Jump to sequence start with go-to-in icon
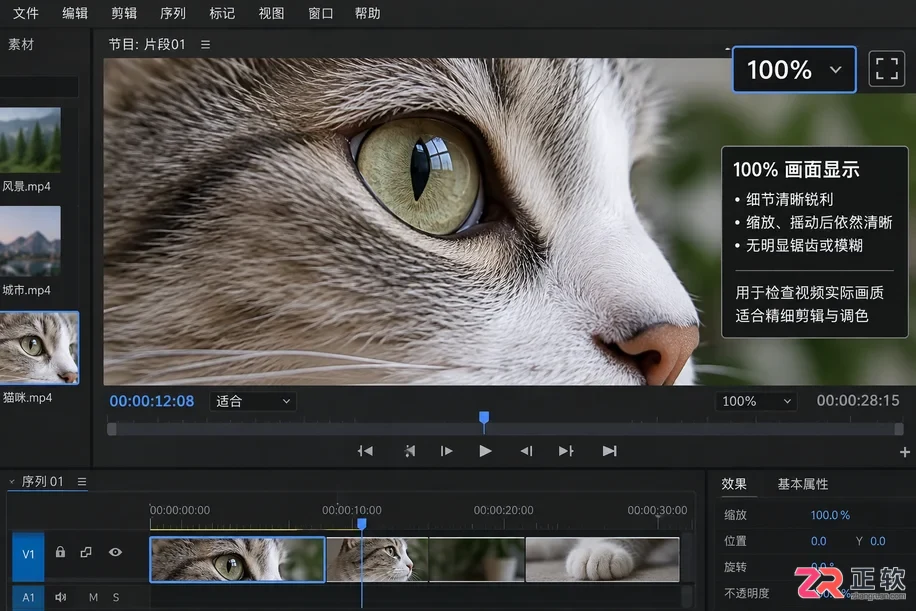The image size is (916, 611). point(365,451)
